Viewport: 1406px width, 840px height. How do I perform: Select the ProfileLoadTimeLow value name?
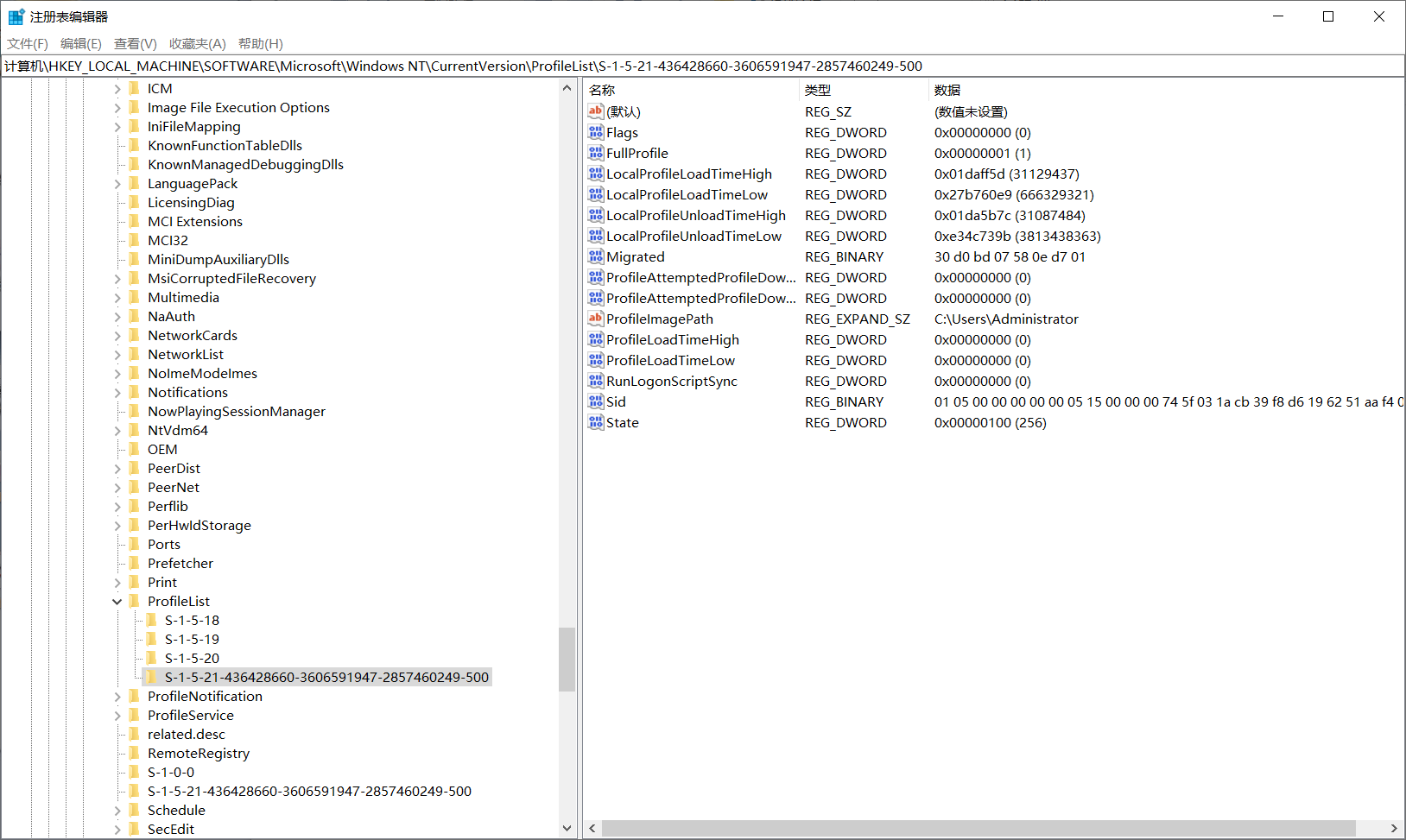click(670, 360)
